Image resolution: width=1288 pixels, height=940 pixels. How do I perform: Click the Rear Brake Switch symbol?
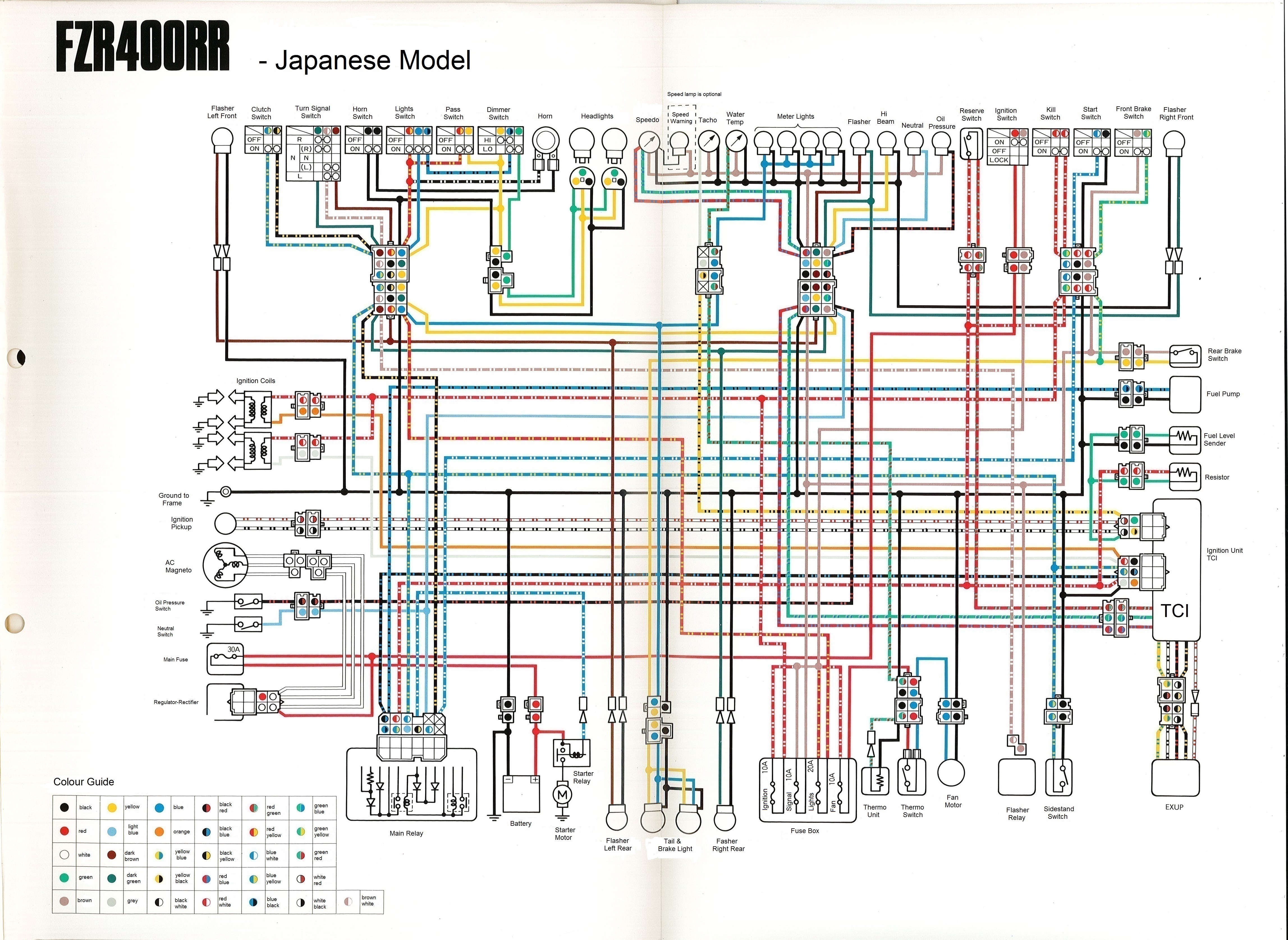click(x=1185, y=356)
